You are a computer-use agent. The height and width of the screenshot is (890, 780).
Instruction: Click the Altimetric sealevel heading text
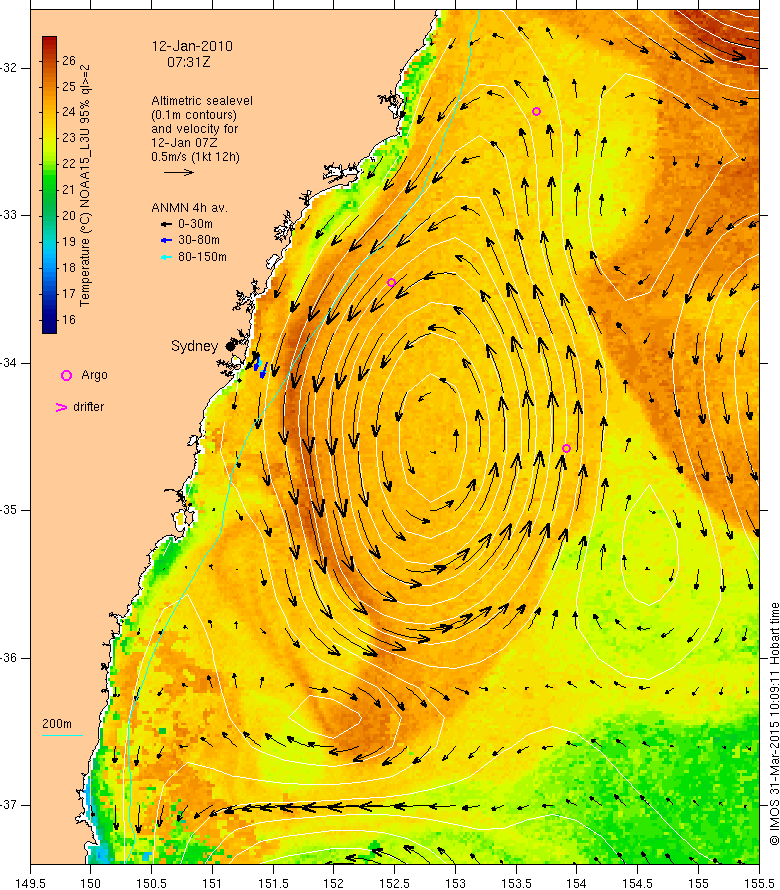click(x=202, y=100)
